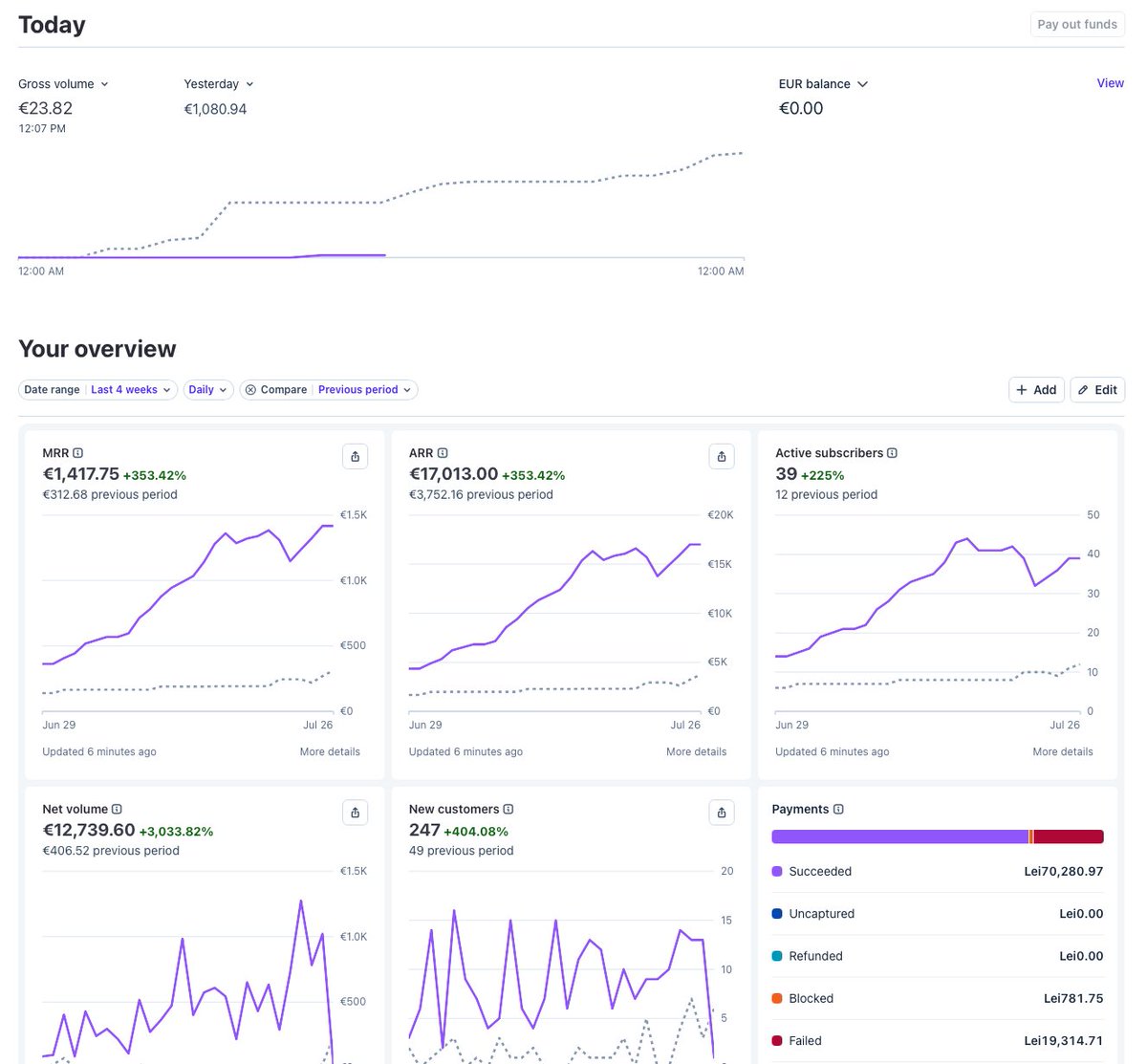Screen dimensions: 1147x1064
Task: Click the Payments info icon
Action: pyautogui.click(x=838, y=809)
